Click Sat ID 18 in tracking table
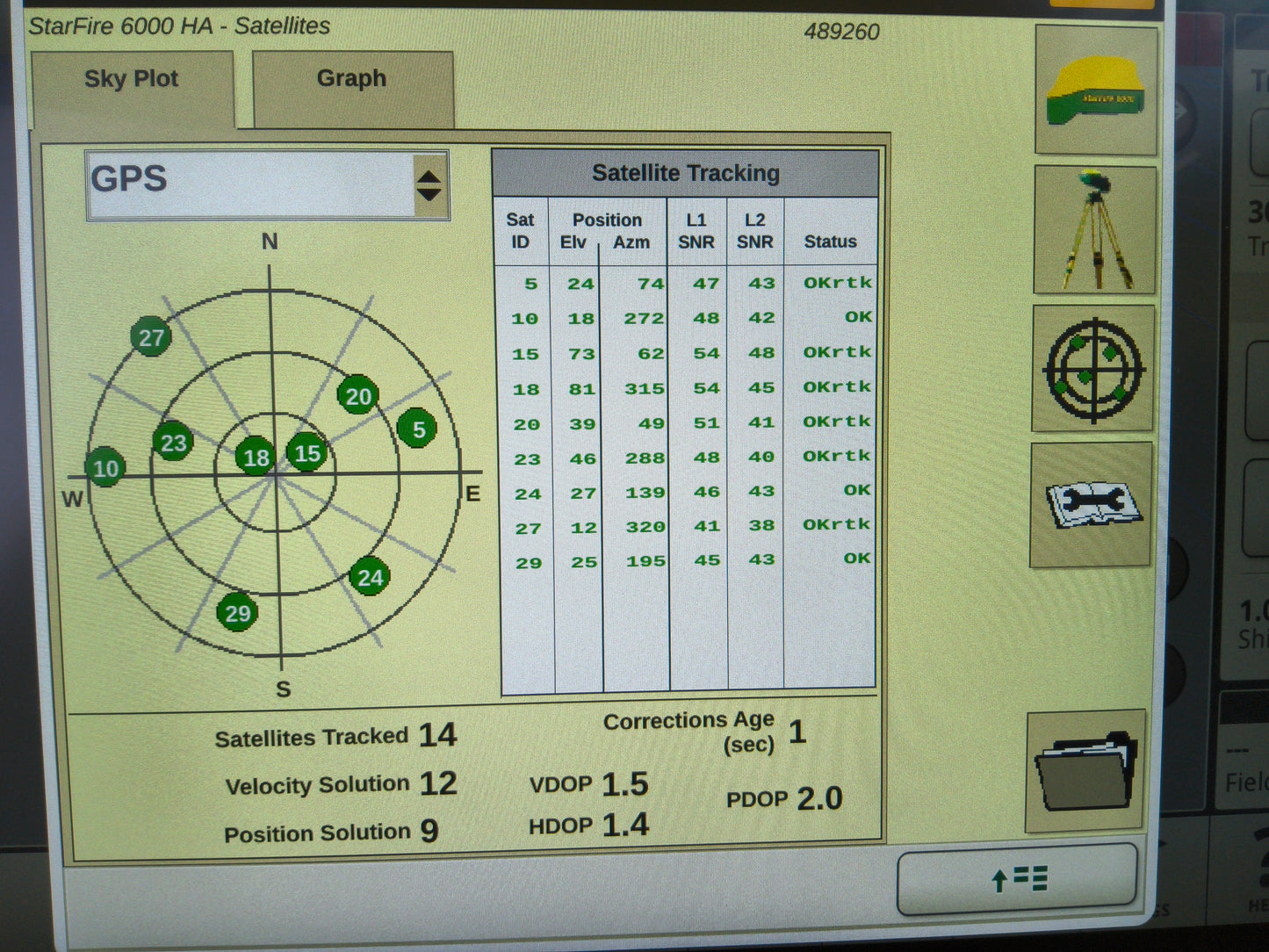This screenshot has height=952, width=1269. click(526, 389)
